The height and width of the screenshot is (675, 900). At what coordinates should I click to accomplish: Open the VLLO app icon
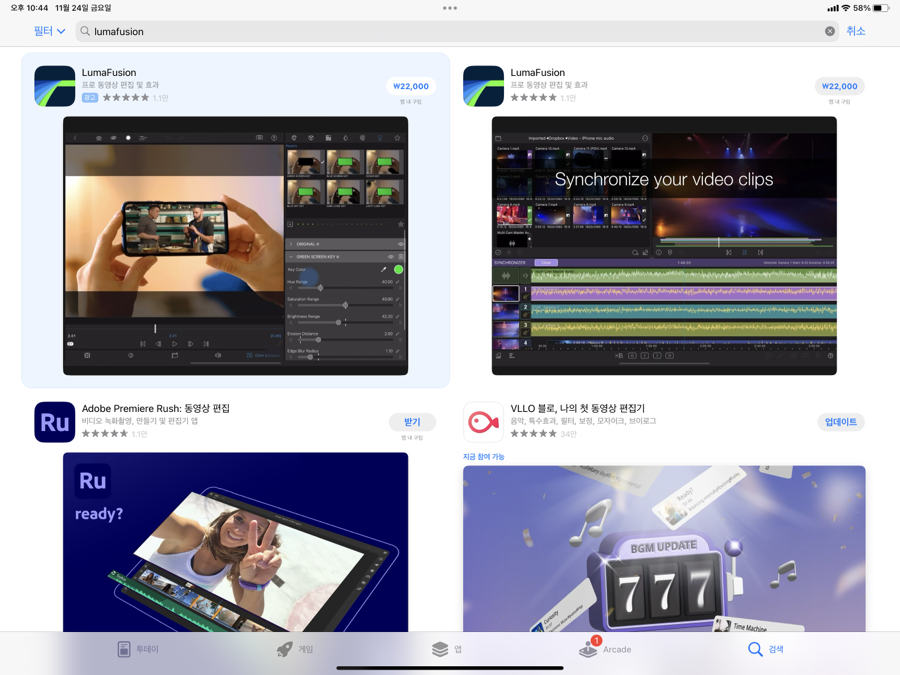click(483, 422)
